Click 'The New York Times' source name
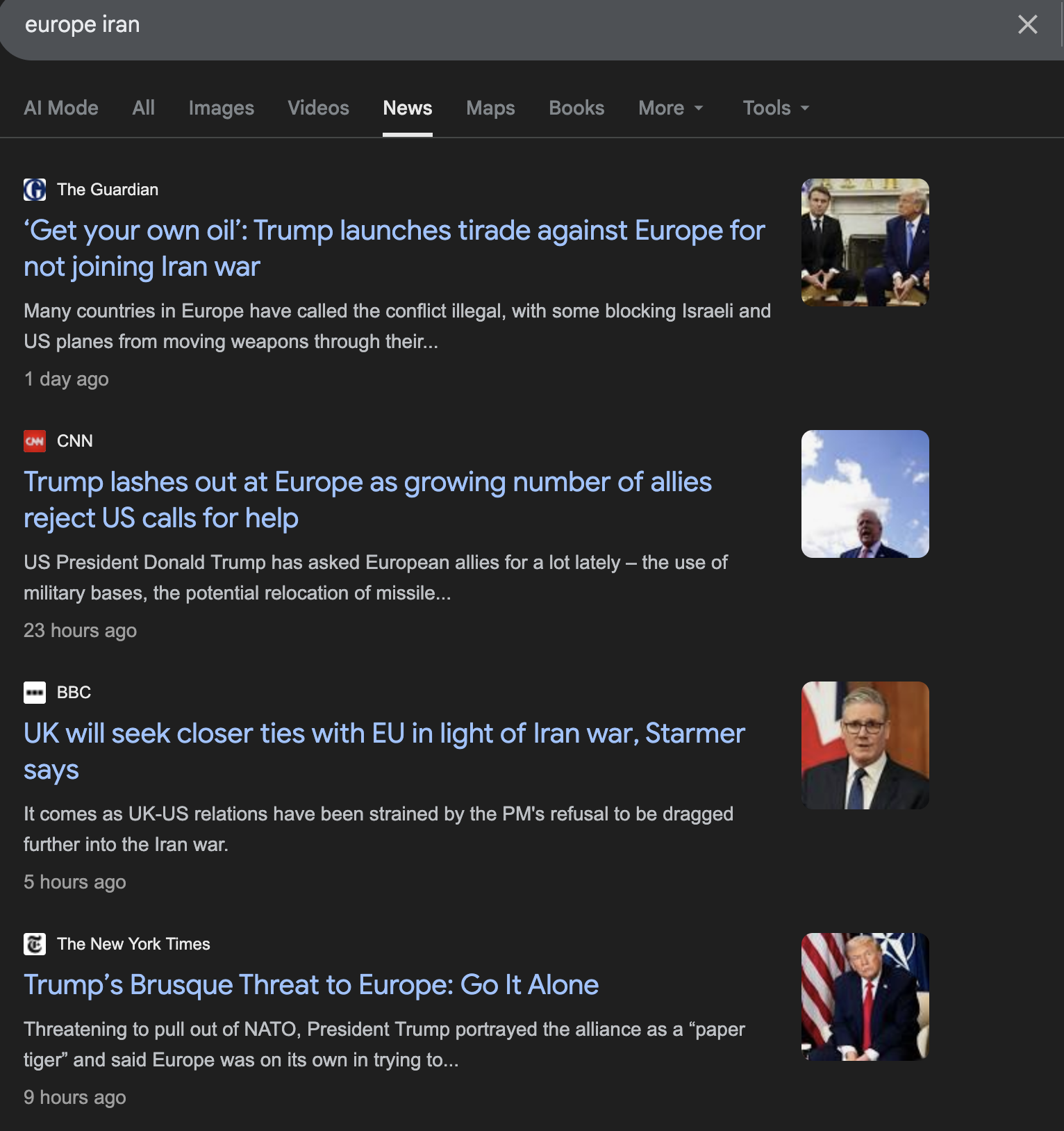Screen dimensions: 1064x1131 tap(133, 944)
